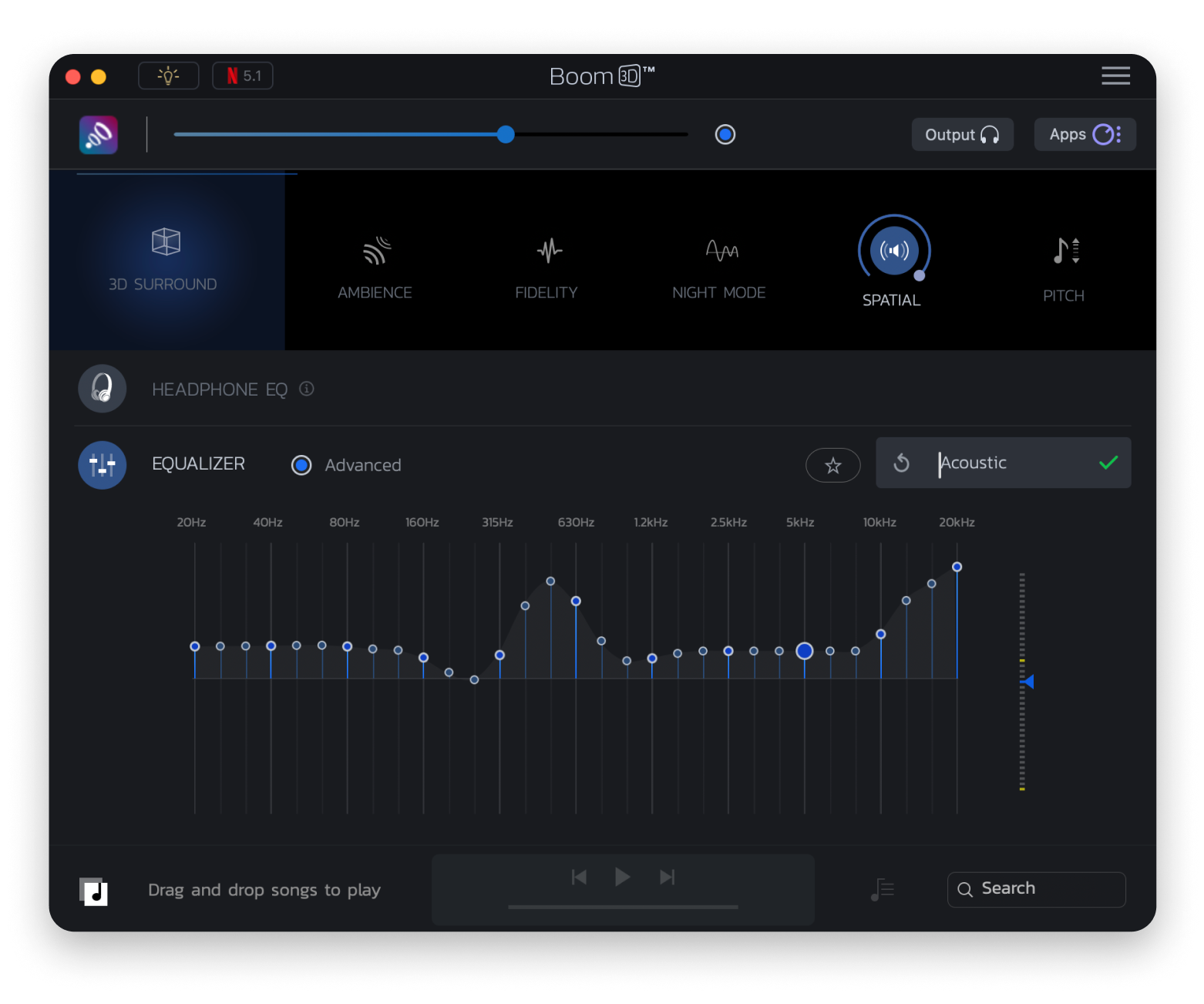The height and width of the screenshot is (1004, 1204).
Task: Toggle the boost indicator beside volume slider
Action: pos(725,134)
